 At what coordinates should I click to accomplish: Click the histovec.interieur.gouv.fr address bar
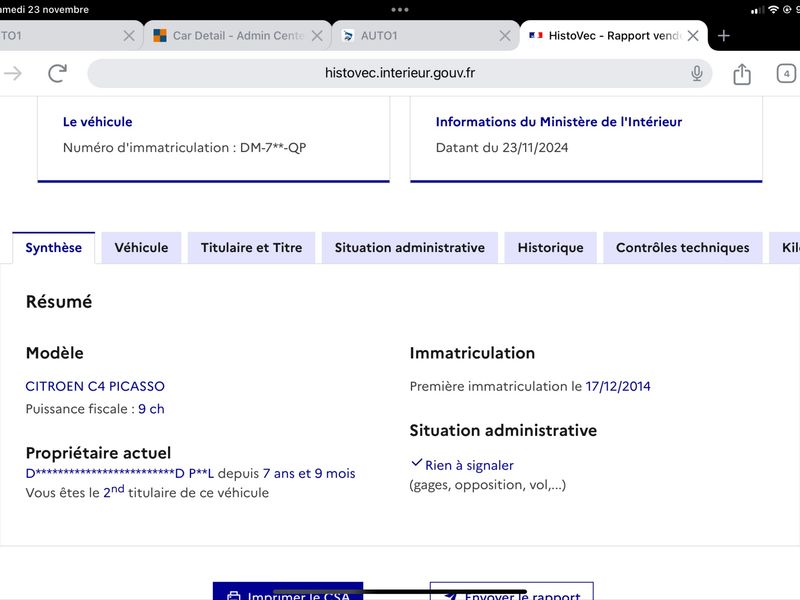[399, 73]
